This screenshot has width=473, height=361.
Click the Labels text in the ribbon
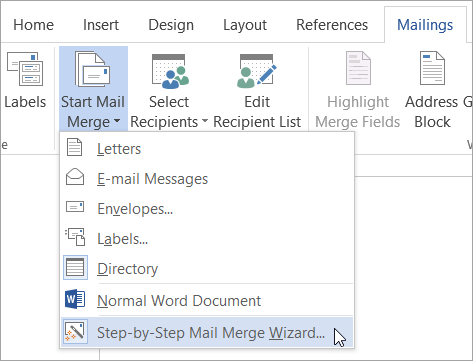(x=25, y=102)
